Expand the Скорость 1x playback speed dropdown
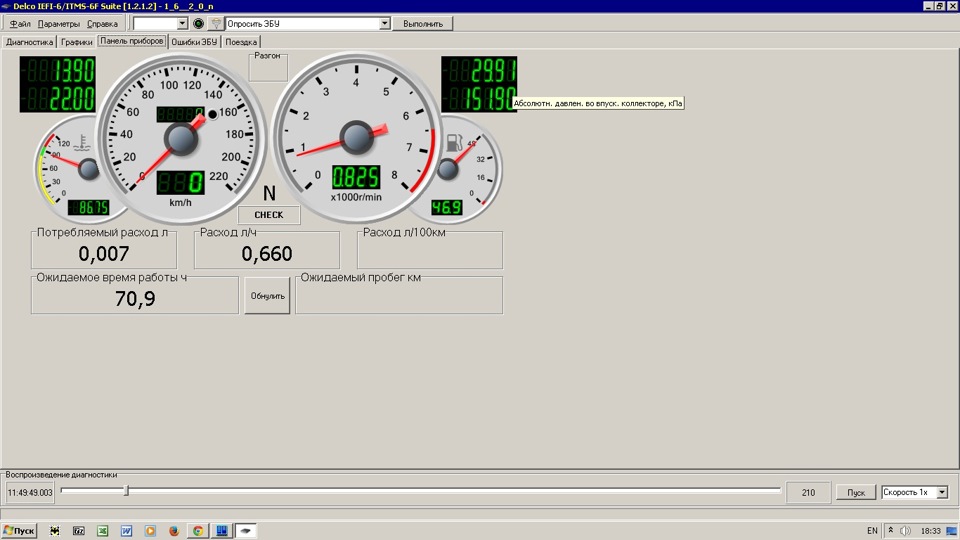The height and width of the screenshot is (540, 960). click(942, 492)
